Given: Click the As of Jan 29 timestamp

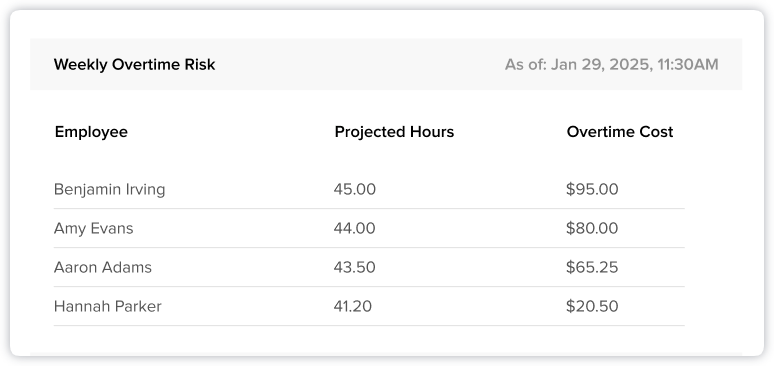Looking at the screenshot, I should pyautogui.click(x=611, y=65).
